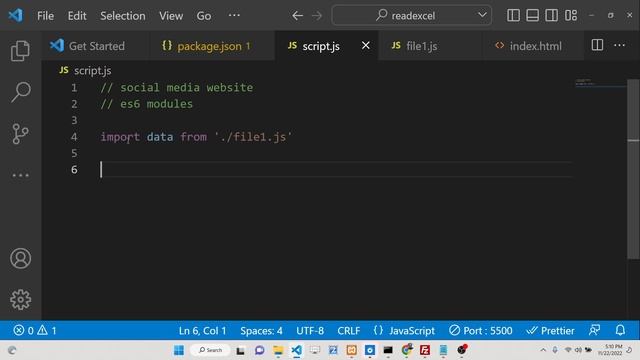Split the editor to the right

(x=597, y=45)
